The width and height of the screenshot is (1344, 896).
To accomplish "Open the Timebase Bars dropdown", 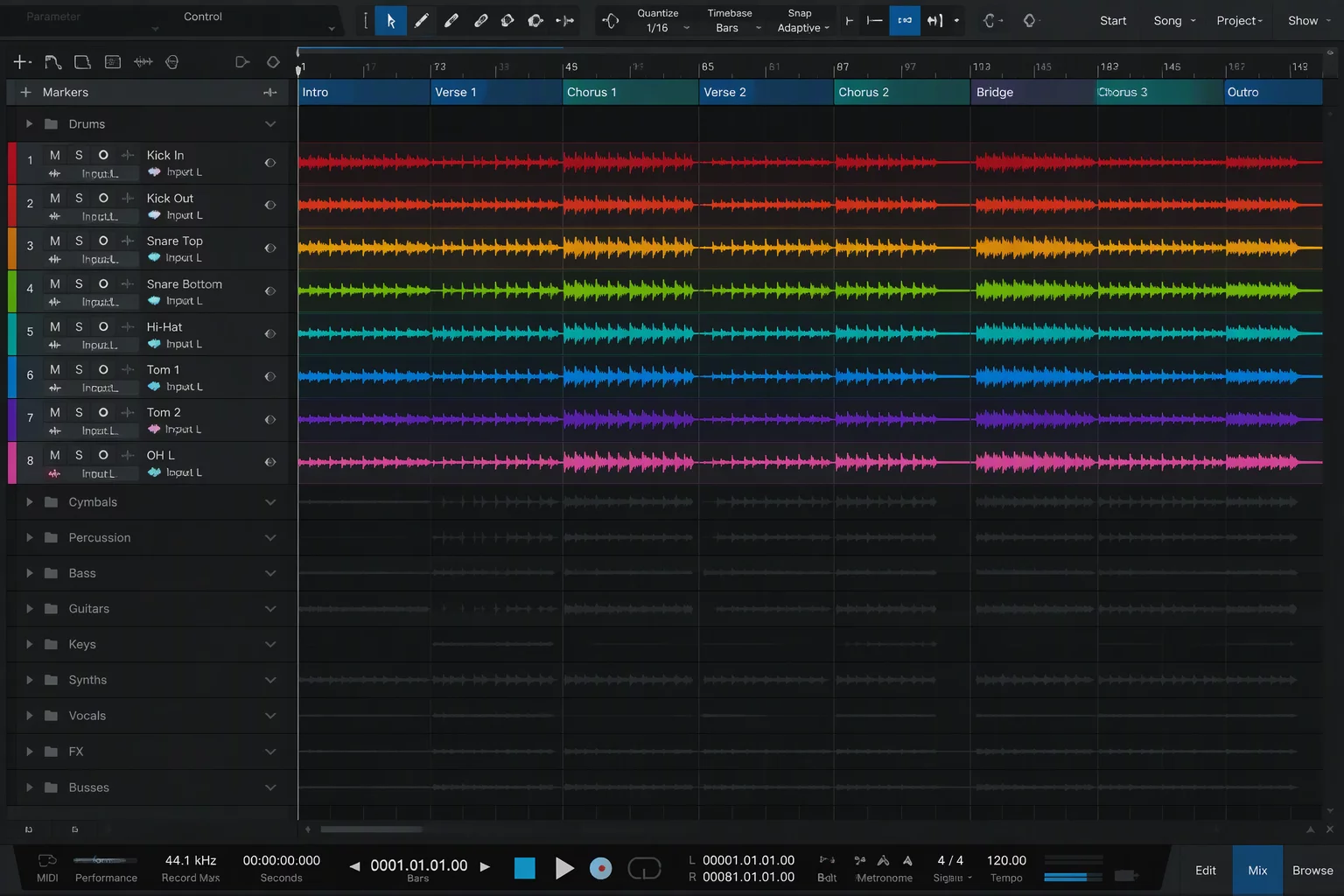I will 758,28.
